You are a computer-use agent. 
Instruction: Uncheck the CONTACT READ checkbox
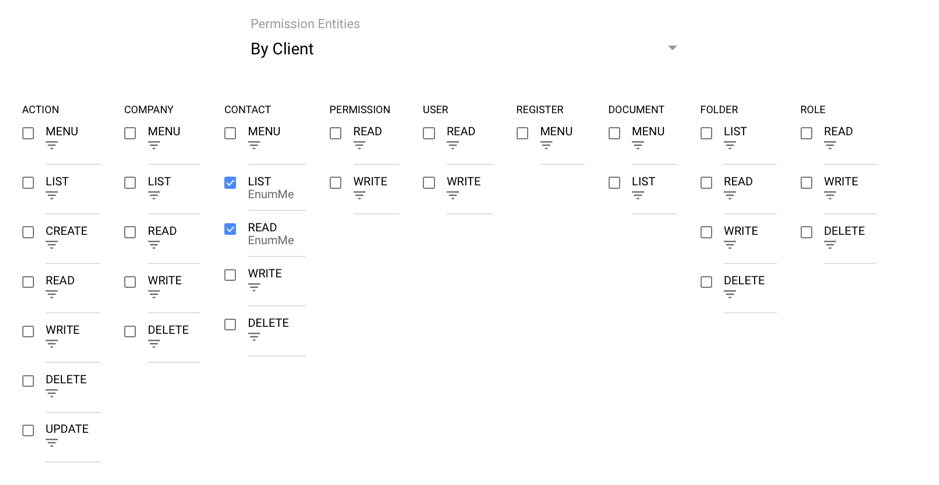click(x=230, y=229)
